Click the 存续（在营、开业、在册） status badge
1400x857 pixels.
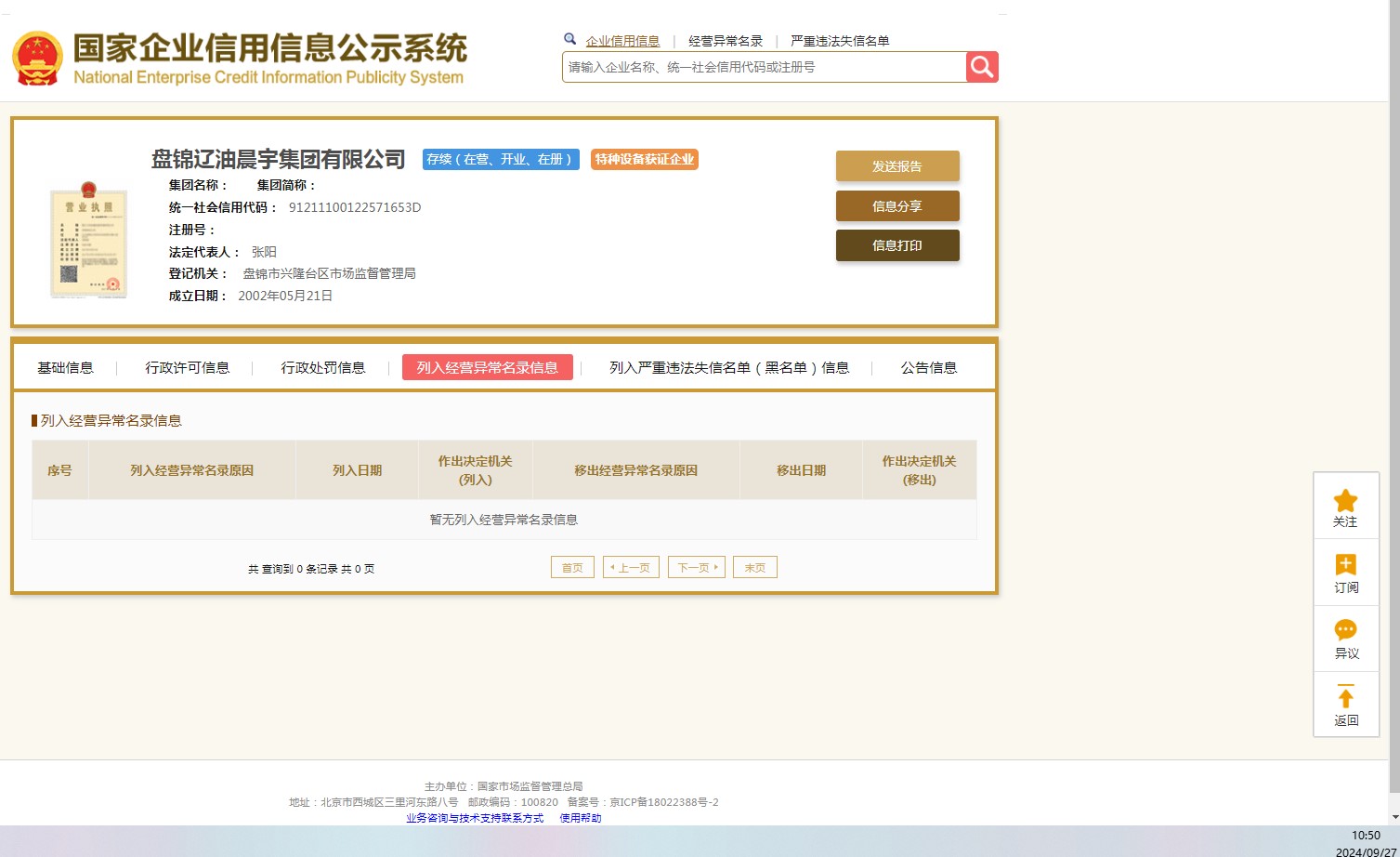click(501, 159)
